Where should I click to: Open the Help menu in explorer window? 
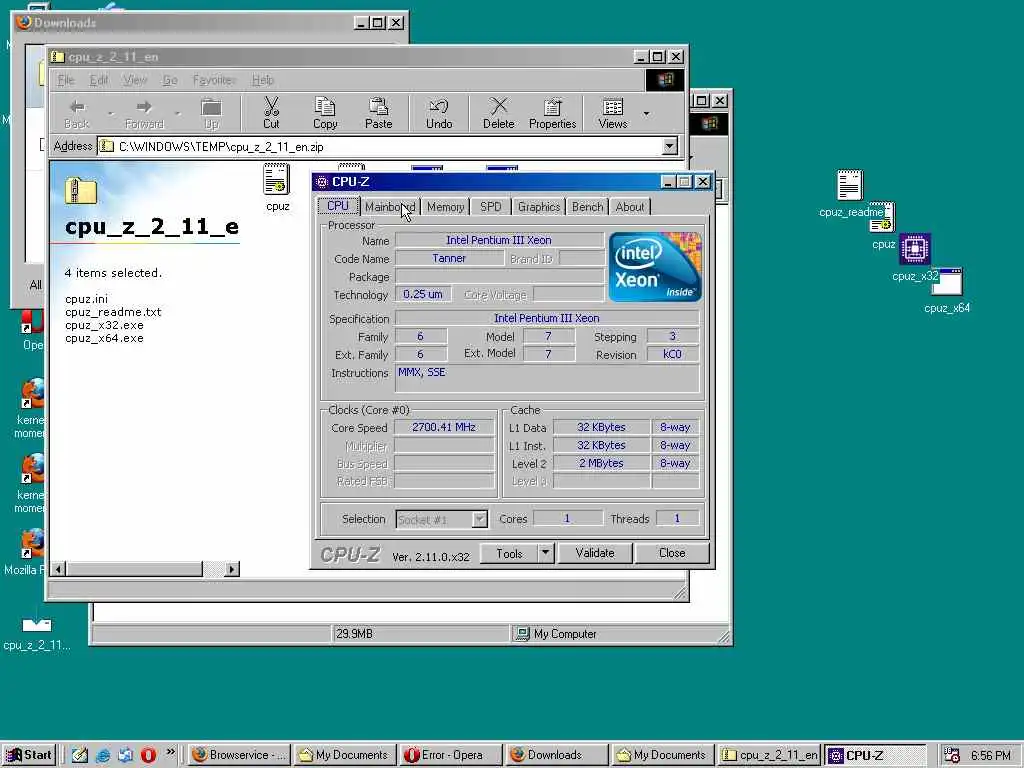[263, 80]
